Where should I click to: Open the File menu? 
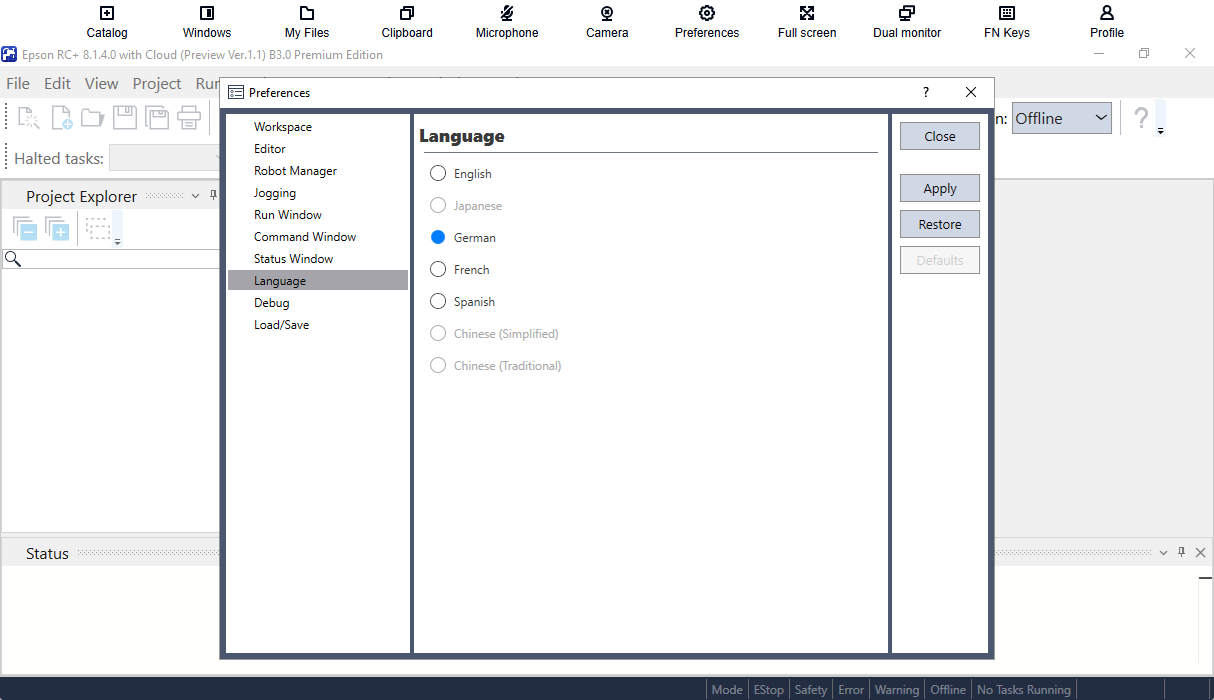point(18,84)
